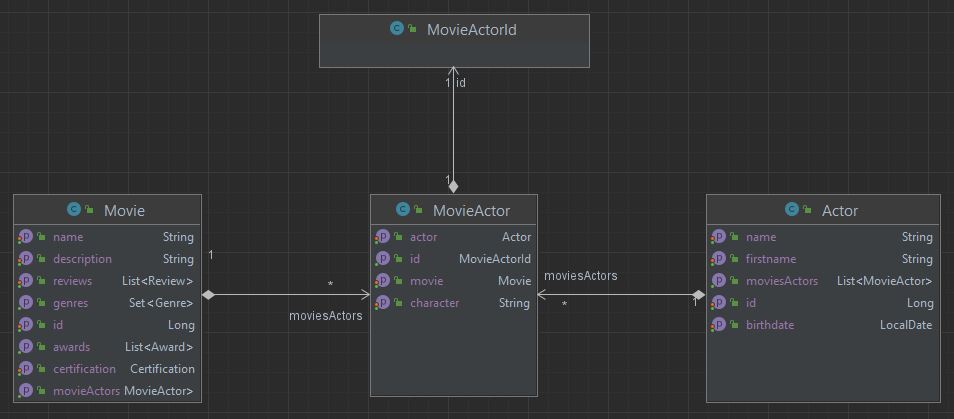Click property icon of Actor's birthdate field
954x419 pixels.
(x=718, y=325)
